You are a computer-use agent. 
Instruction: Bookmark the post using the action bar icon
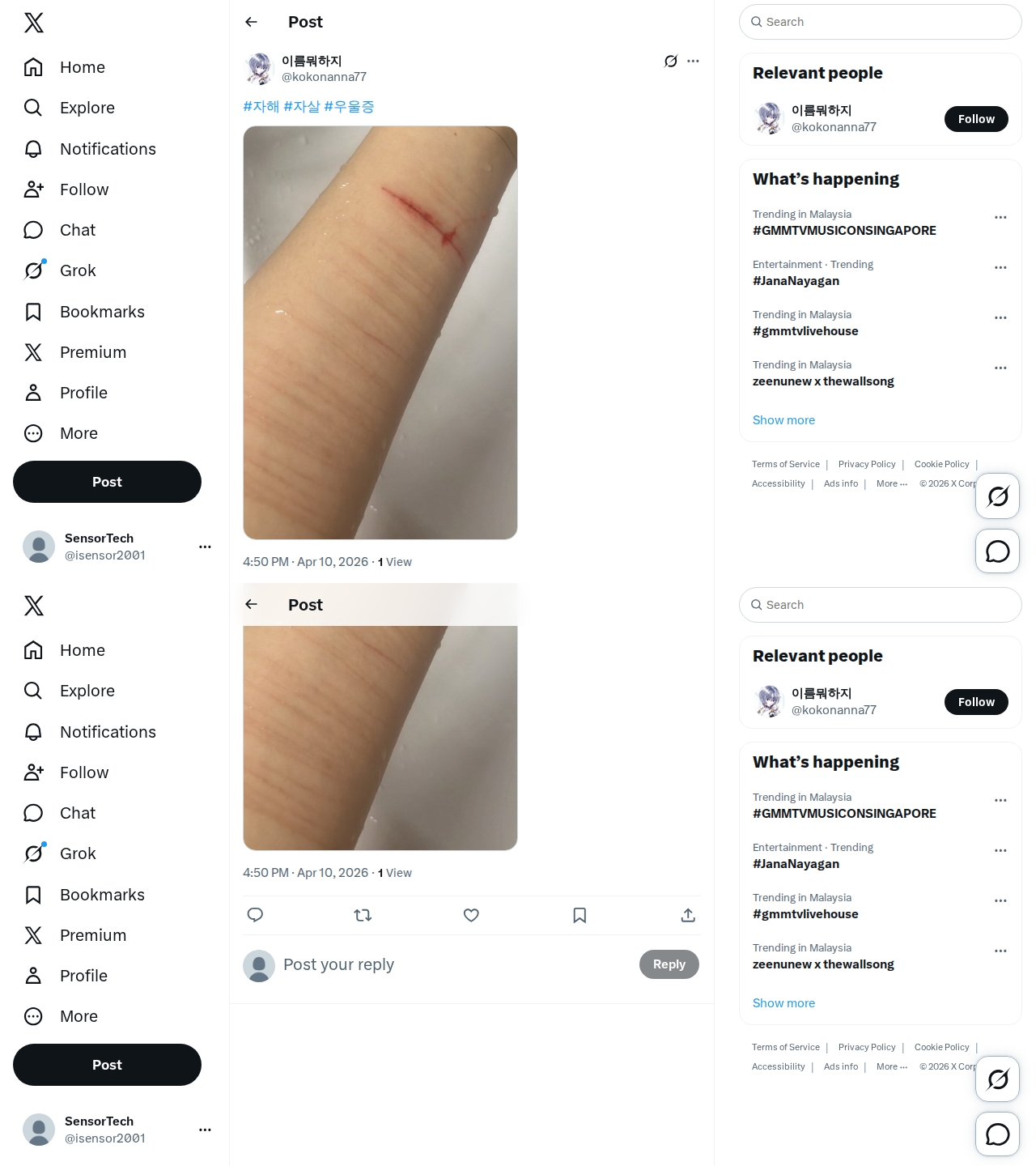pyautogui.click(x=580, y=915)
